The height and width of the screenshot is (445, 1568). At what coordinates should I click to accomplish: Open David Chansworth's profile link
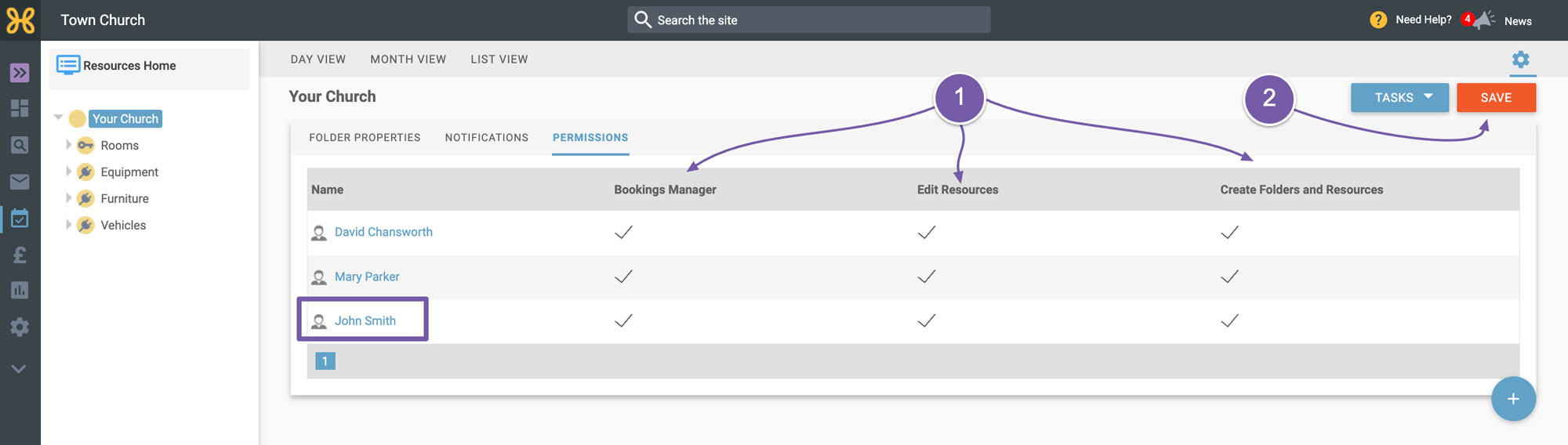coord(383,232)
